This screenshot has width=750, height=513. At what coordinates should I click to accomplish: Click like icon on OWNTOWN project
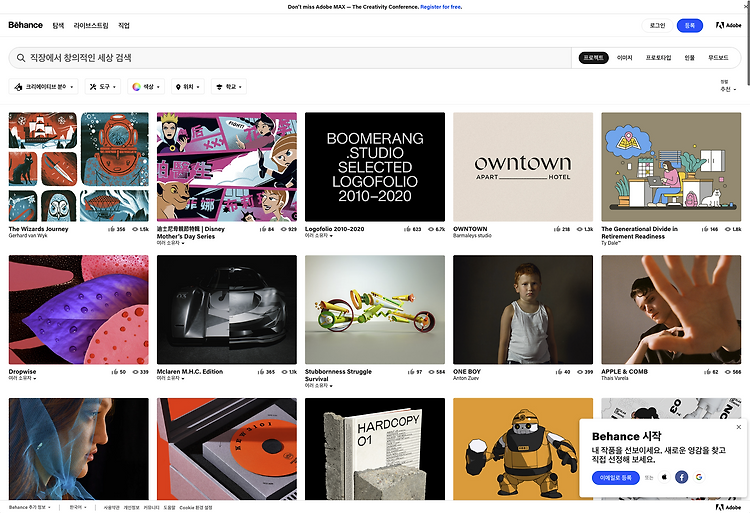[x=557, y=229]
